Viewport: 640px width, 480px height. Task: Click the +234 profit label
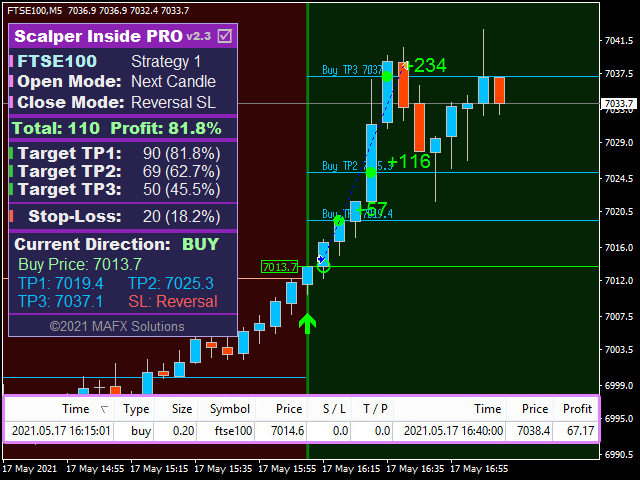[427, 65]
